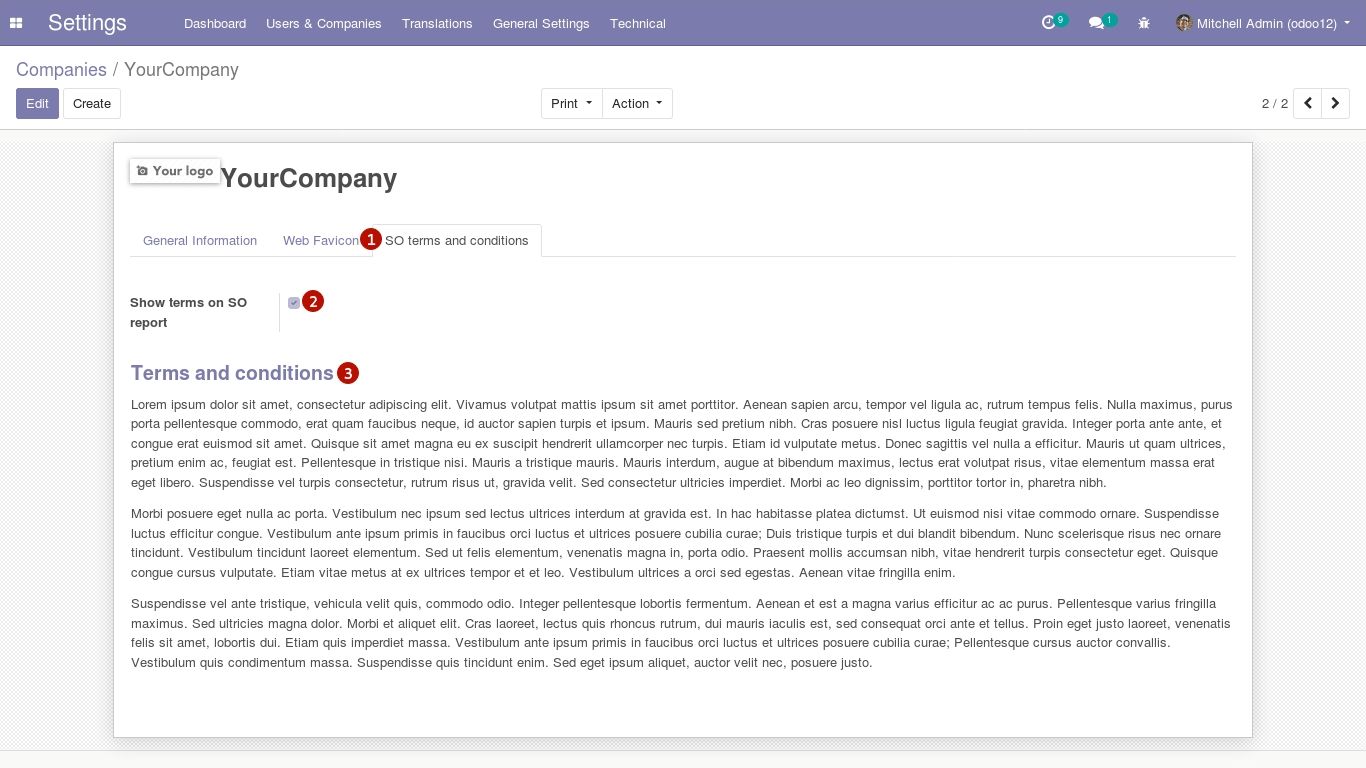Select SO terms and conditions tab
Viewport: 1366px width, 768px height.
457,240
